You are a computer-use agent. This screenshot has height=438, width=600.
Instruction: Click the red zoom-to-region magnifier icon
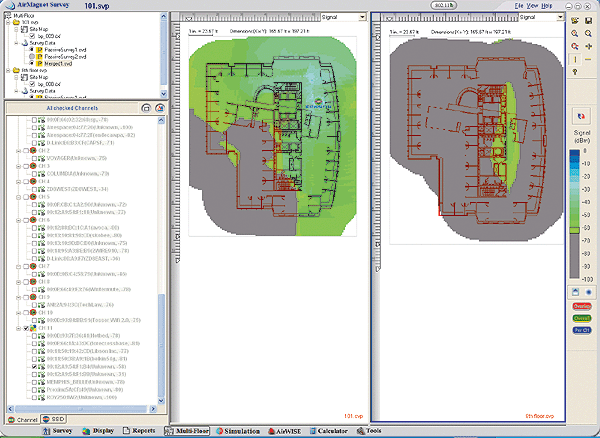(575, 46)
